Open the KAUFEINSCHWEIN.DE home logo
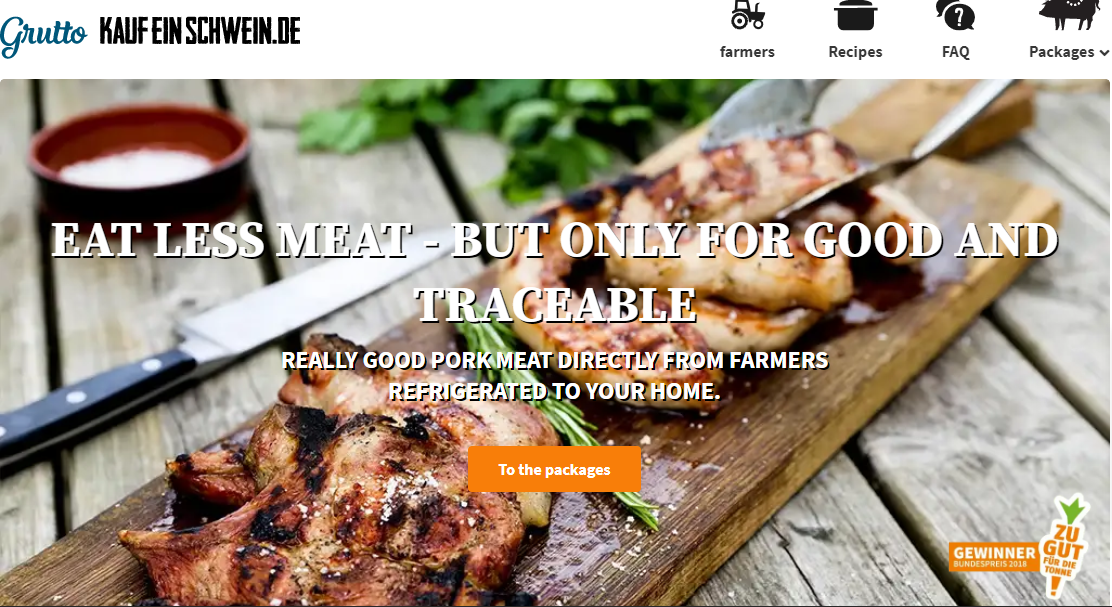This screenshot has width=1112, height=607. pos(200,31)
